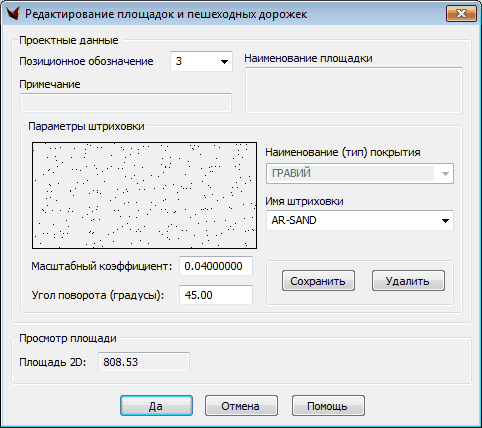Viewport: 482px width, 428px height.
Task: Click the Наименование (тип) покрытия label
Action: tap(343, 153)
